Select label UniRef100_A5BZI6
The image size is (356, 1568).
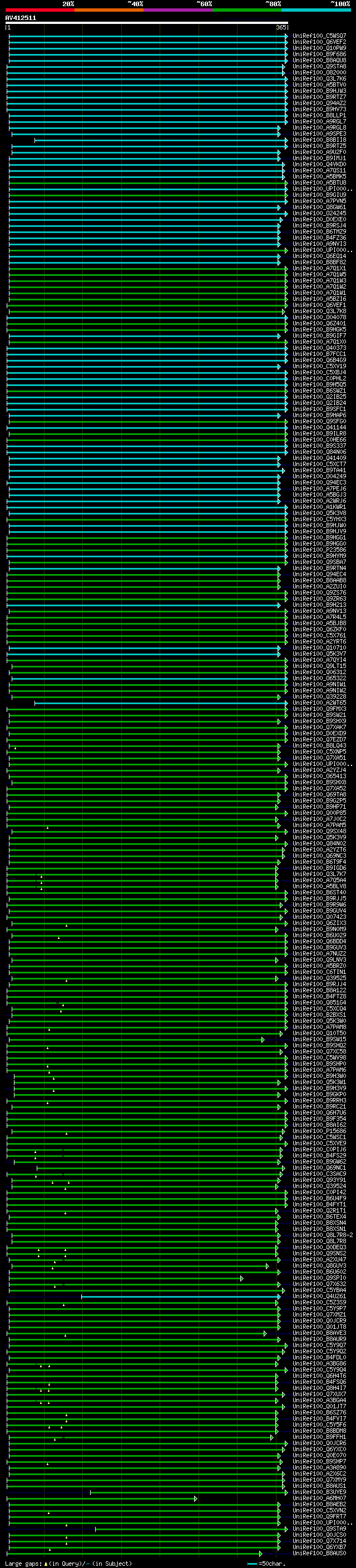(x=319, y=299)
